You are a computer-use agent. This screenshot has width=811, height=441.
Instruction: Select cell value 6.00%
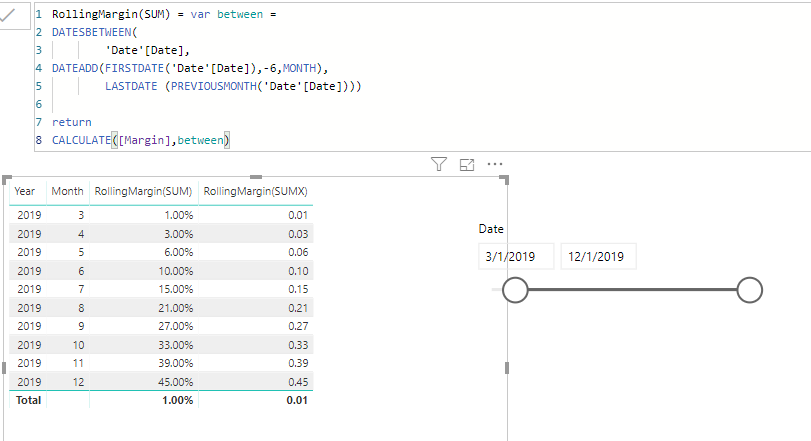[x=178, y=252]
